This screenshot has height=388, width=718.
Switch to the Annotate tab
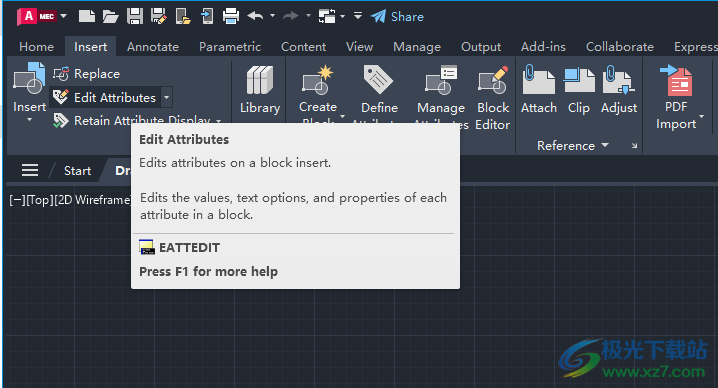pyautogui.click(x=153, y=47)
